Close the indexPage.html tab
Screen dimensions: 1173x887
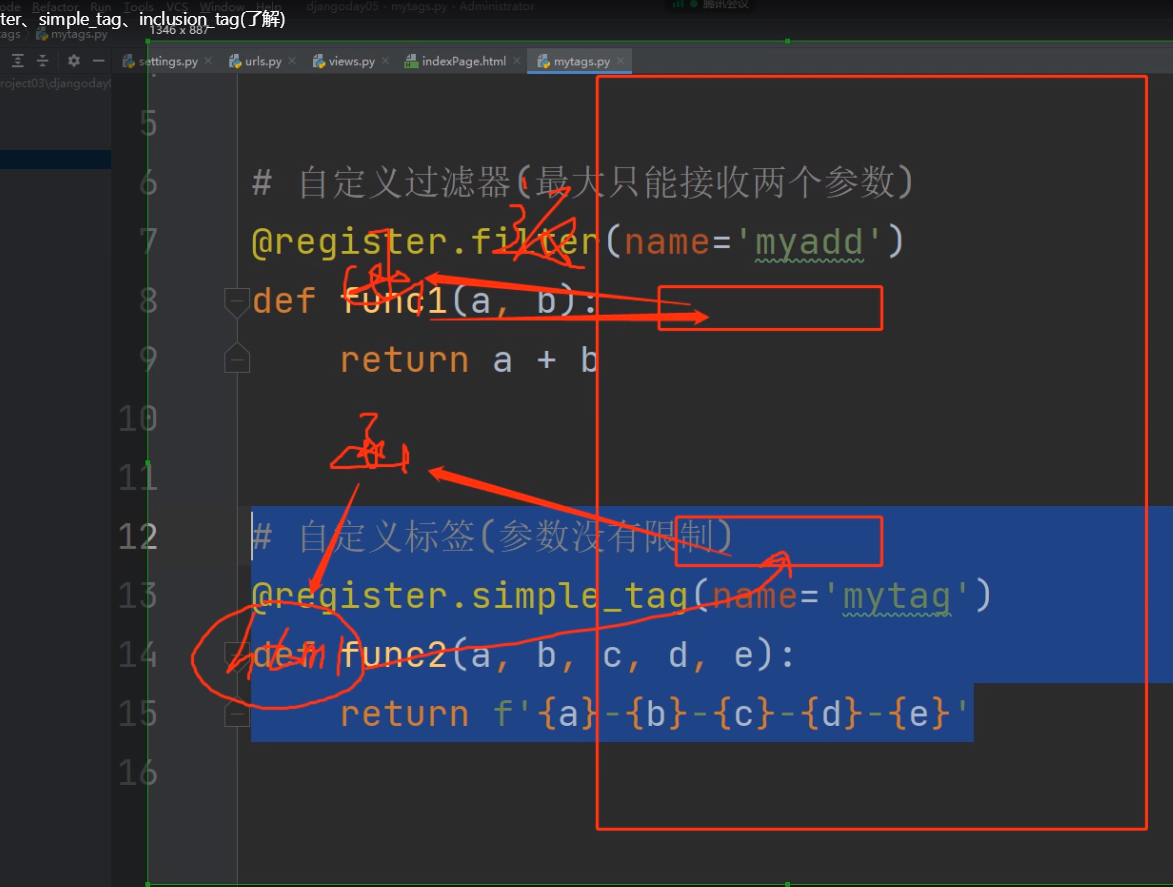tap(516, 61)
